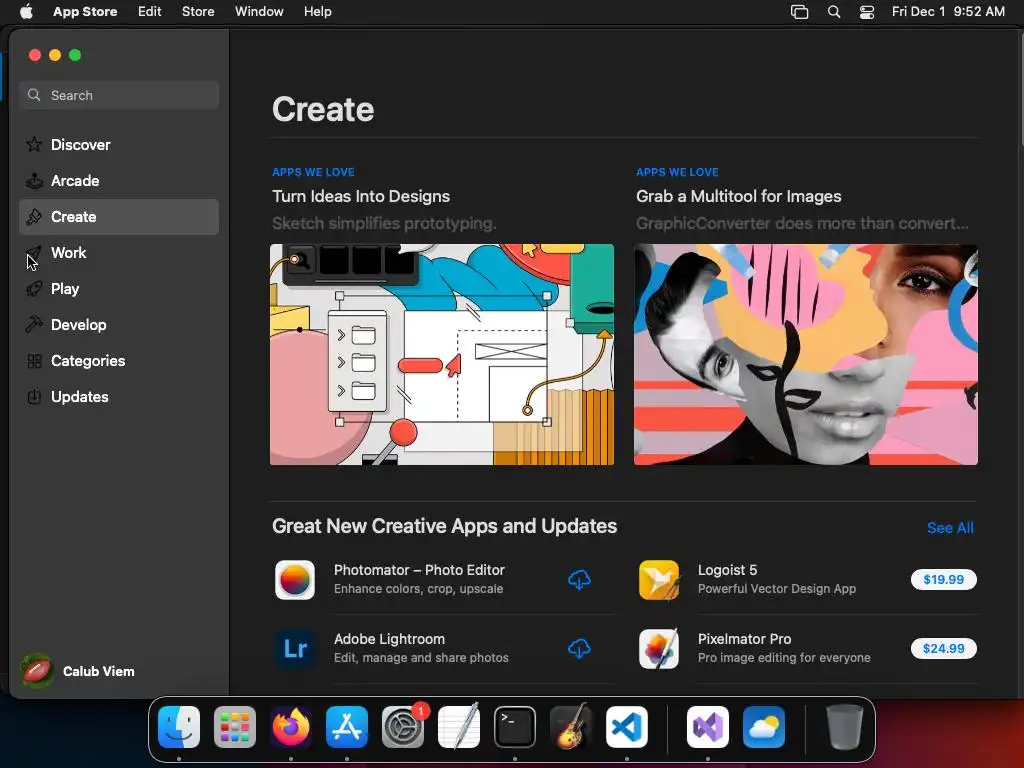Open the Adobe Lightroom app icon

(x=295, y=648)
